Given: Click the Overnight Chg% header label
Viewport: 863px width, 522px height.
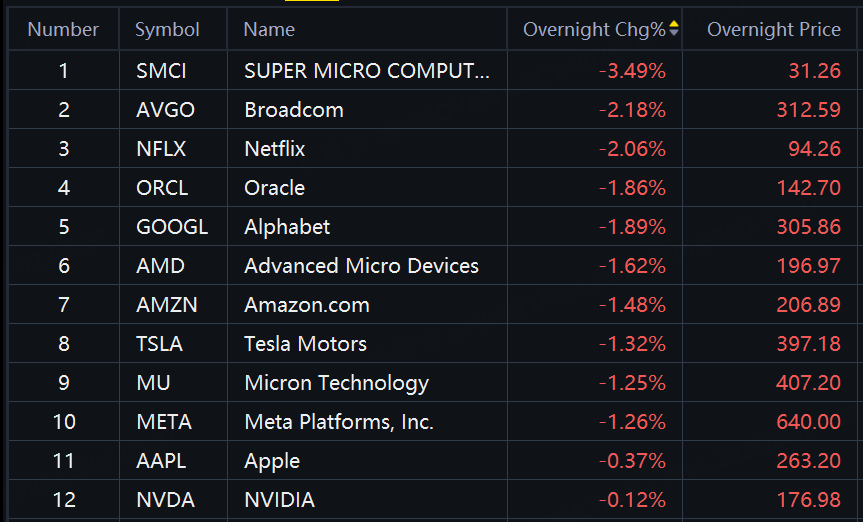Looking at the screenshot, I should (x=594, y=30).
